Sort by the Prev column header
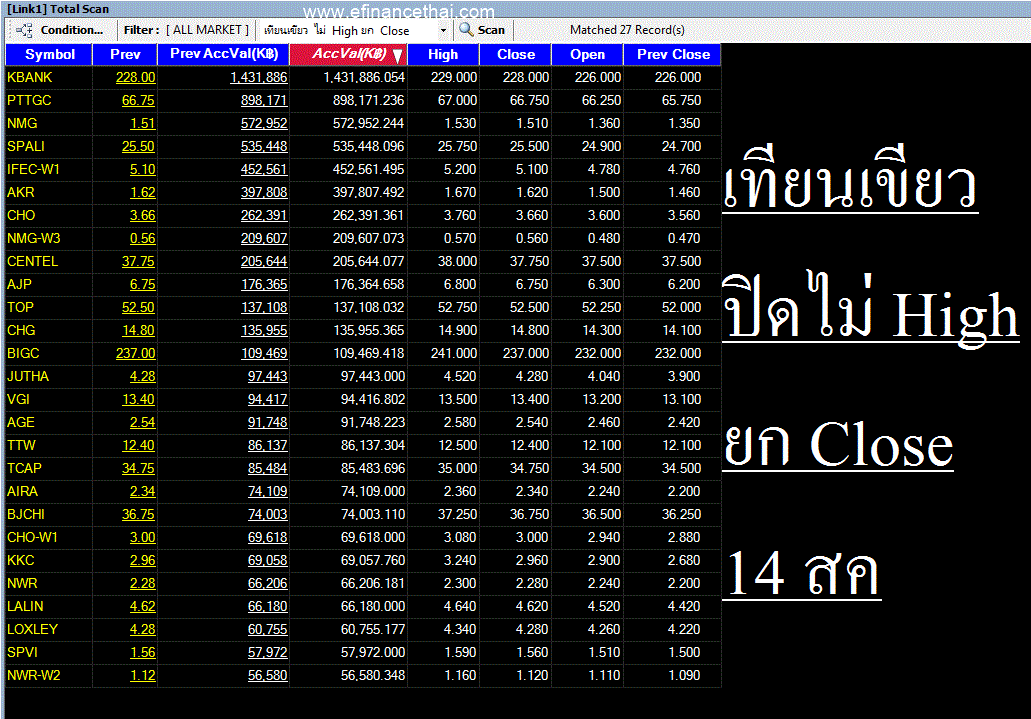The image size is (1031, 719). pyautogui.click(x=125, y=55)
